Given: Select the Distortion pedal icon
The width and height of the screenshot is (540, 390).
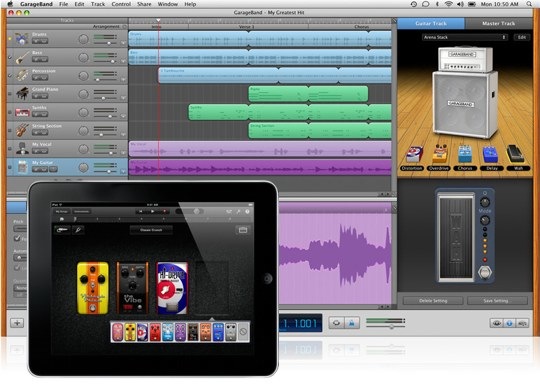Looking at the screenshot, I should point(414,154).
